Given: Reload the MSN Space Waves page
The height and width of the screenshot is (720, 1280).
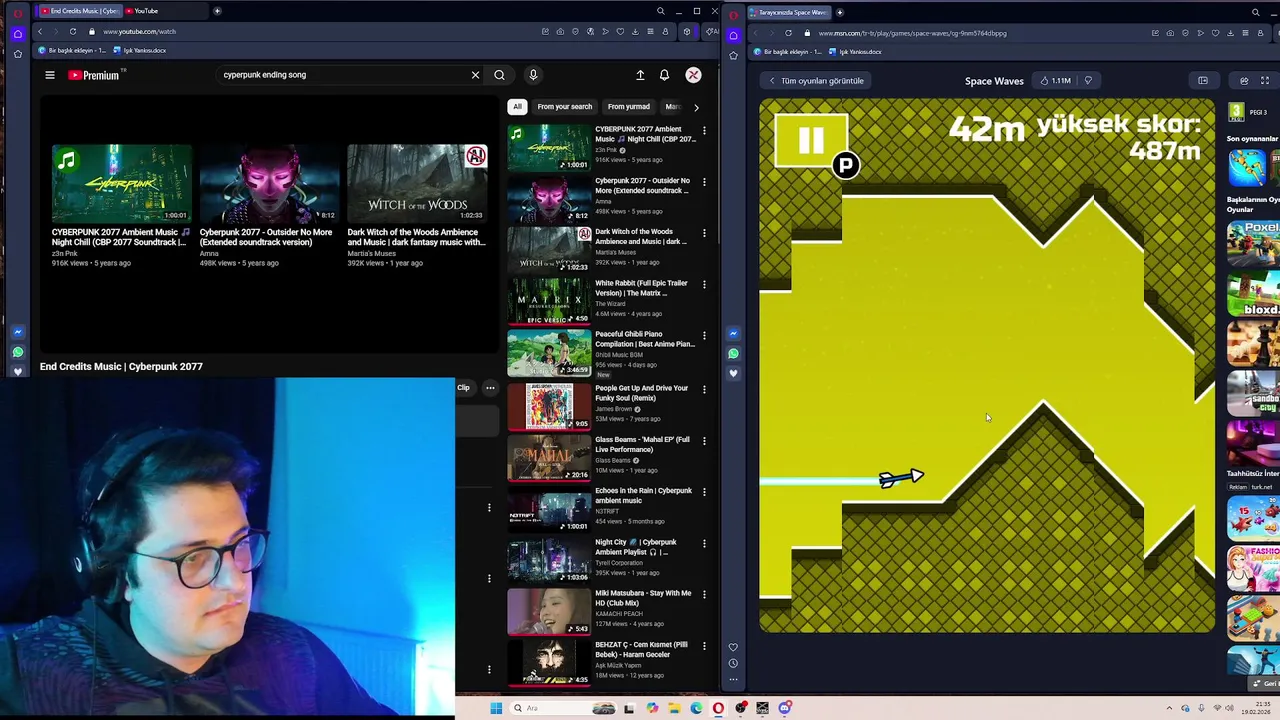Looking at the screenshot, I should pos(788,33).
